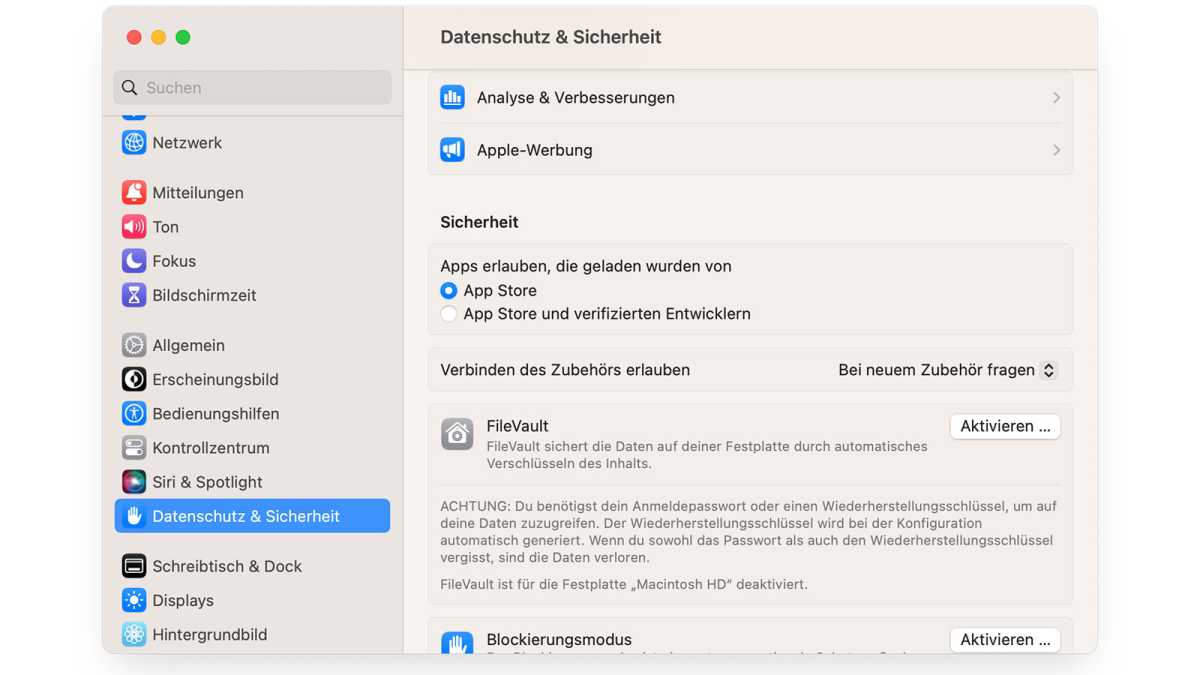Image resolution: width=1200 pixels, height=675 pixels.
Task: Click the Fokus moon icon
Action: pos(134,261)
